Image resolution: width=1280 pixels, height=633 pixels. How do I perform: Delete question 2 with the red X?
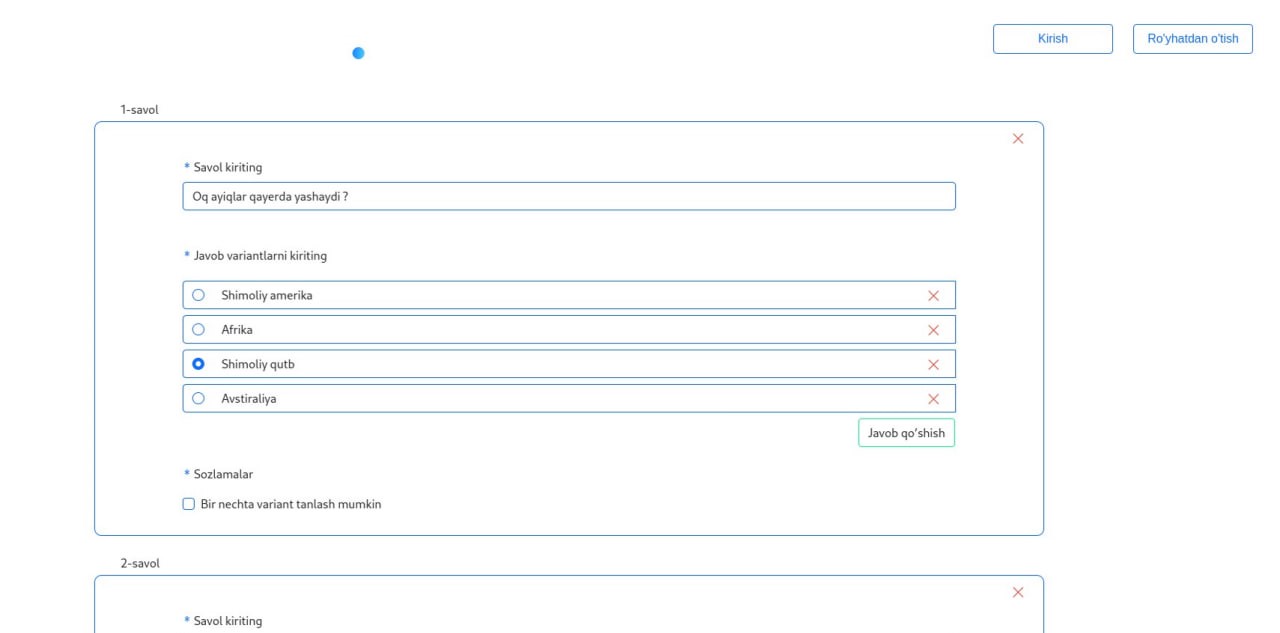[x=1018, y=592]
